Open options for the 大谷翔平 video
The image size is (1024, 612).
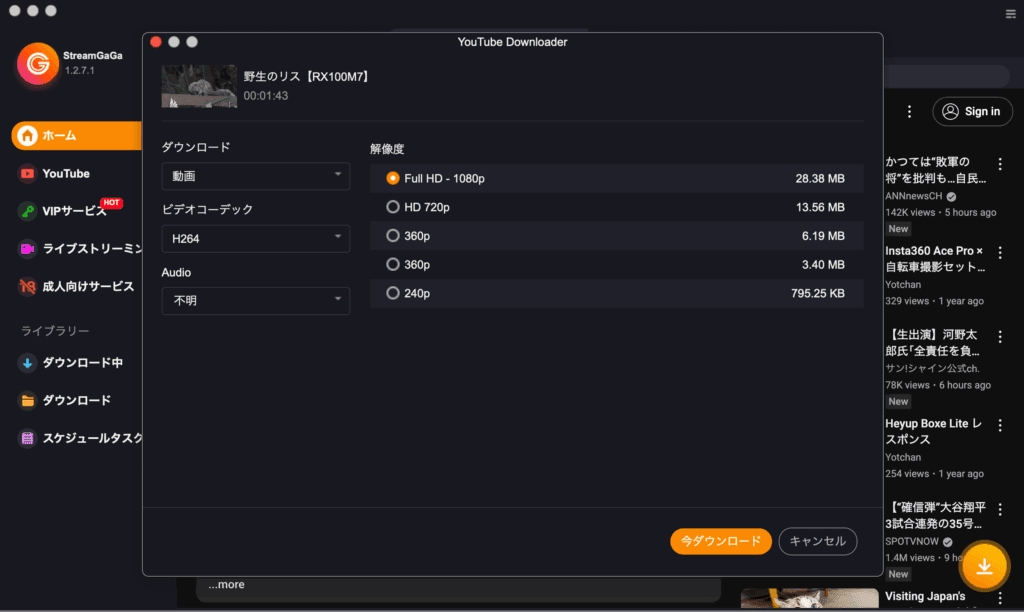[1000, 509]
